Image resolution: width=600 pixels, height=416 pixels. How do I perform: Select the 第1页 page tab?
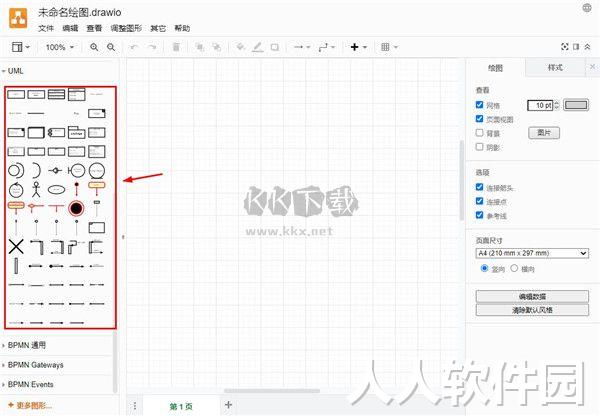(x=181, y=406)
